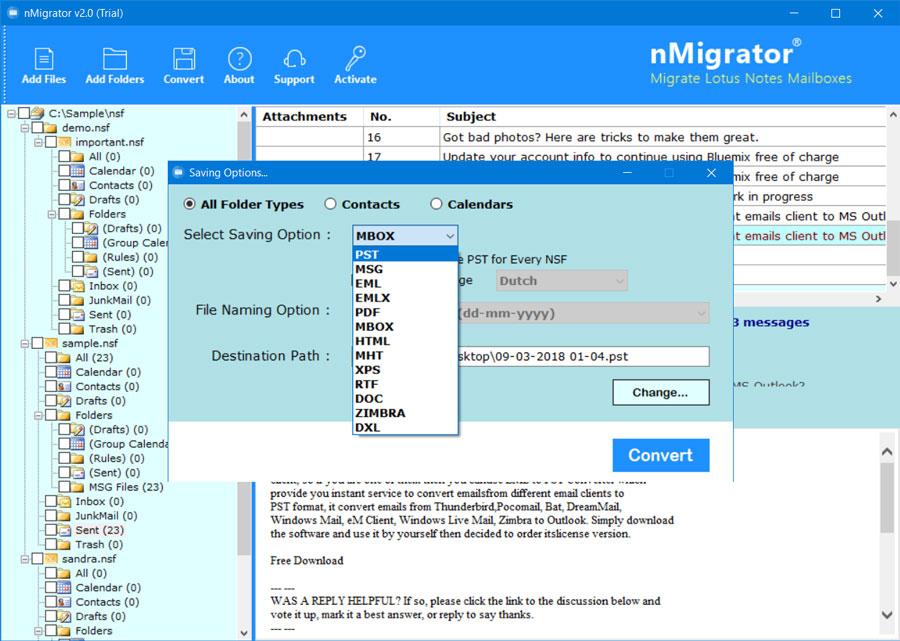Open the Dutch language dropdown
This screenshot has height=641, width=900.
click(561, 281)
